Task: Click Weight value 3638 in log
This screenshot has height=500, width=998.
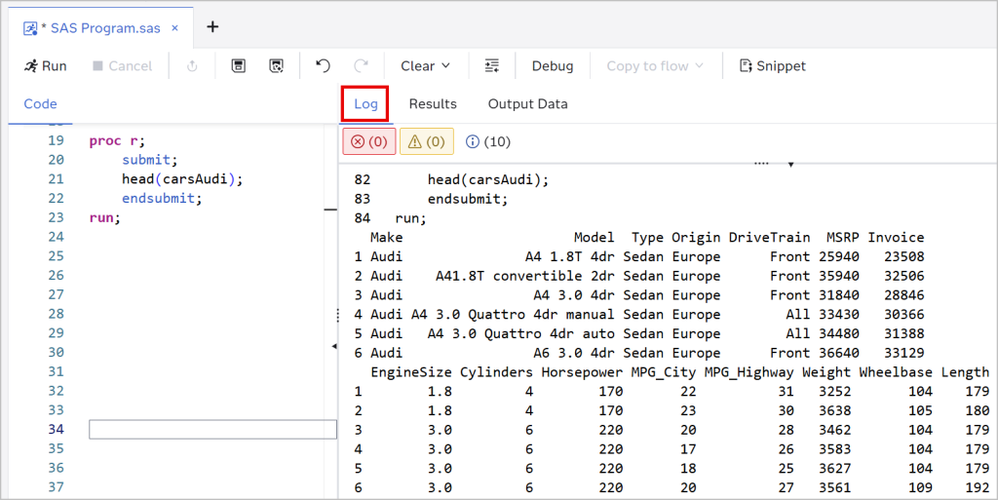Action: tap(835, 411)
